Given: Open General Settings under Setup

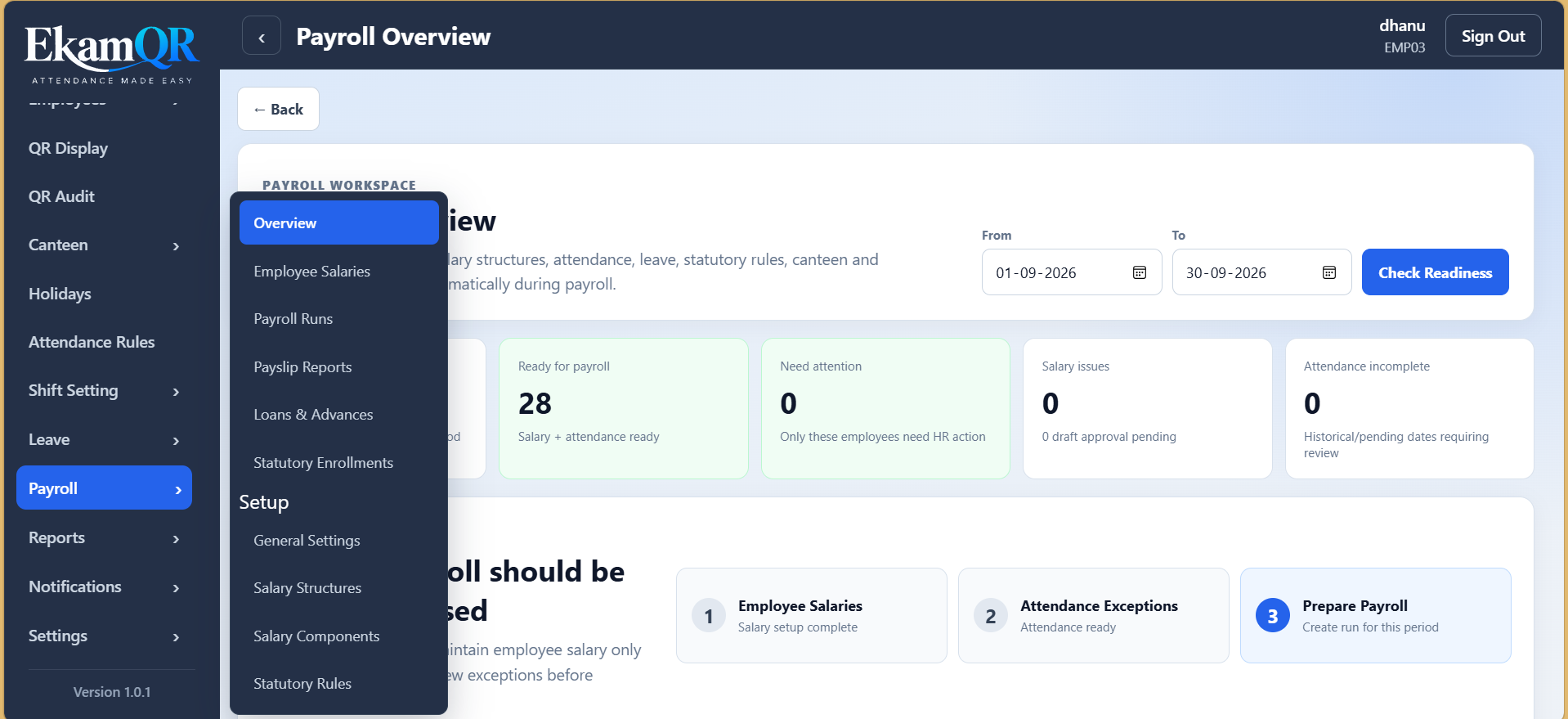Looking at the screenshot, I should [339, 540].
